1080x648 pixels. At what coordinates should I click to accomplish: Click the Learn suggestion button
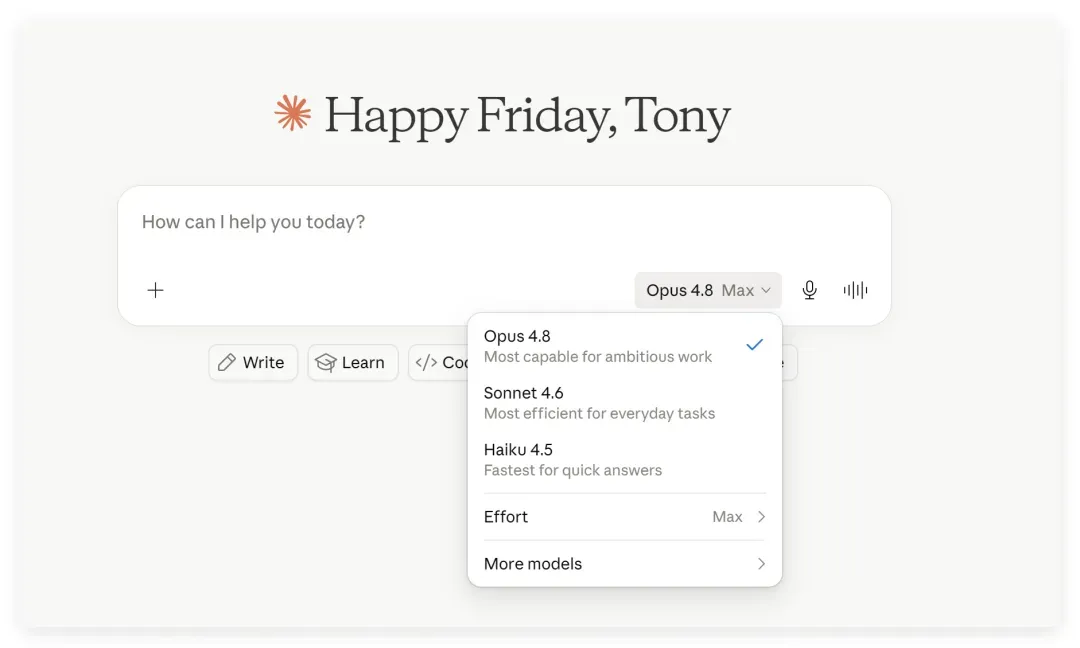[x=353, y=362]
